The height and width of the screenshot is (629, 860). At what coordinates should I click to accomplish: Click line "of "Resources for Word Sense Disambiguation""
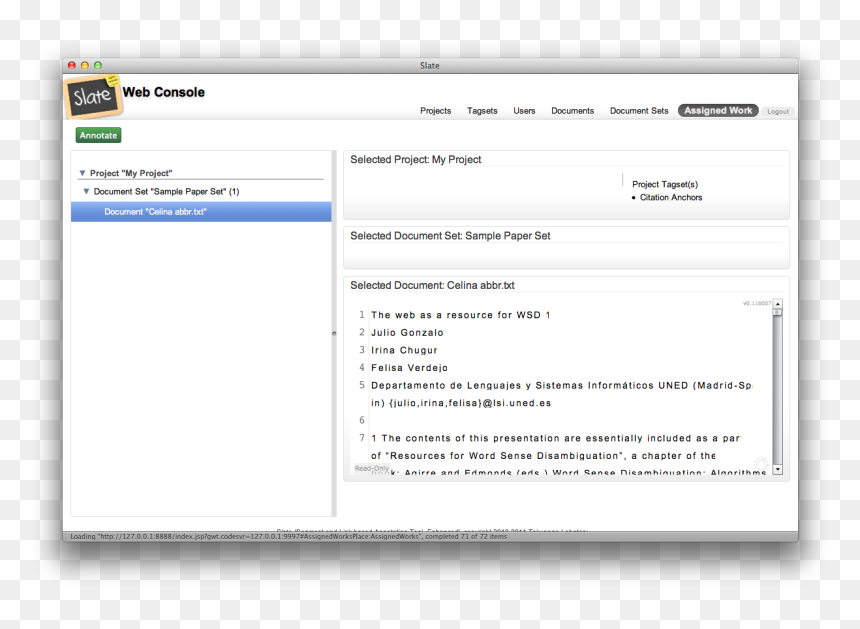point(543,456)
